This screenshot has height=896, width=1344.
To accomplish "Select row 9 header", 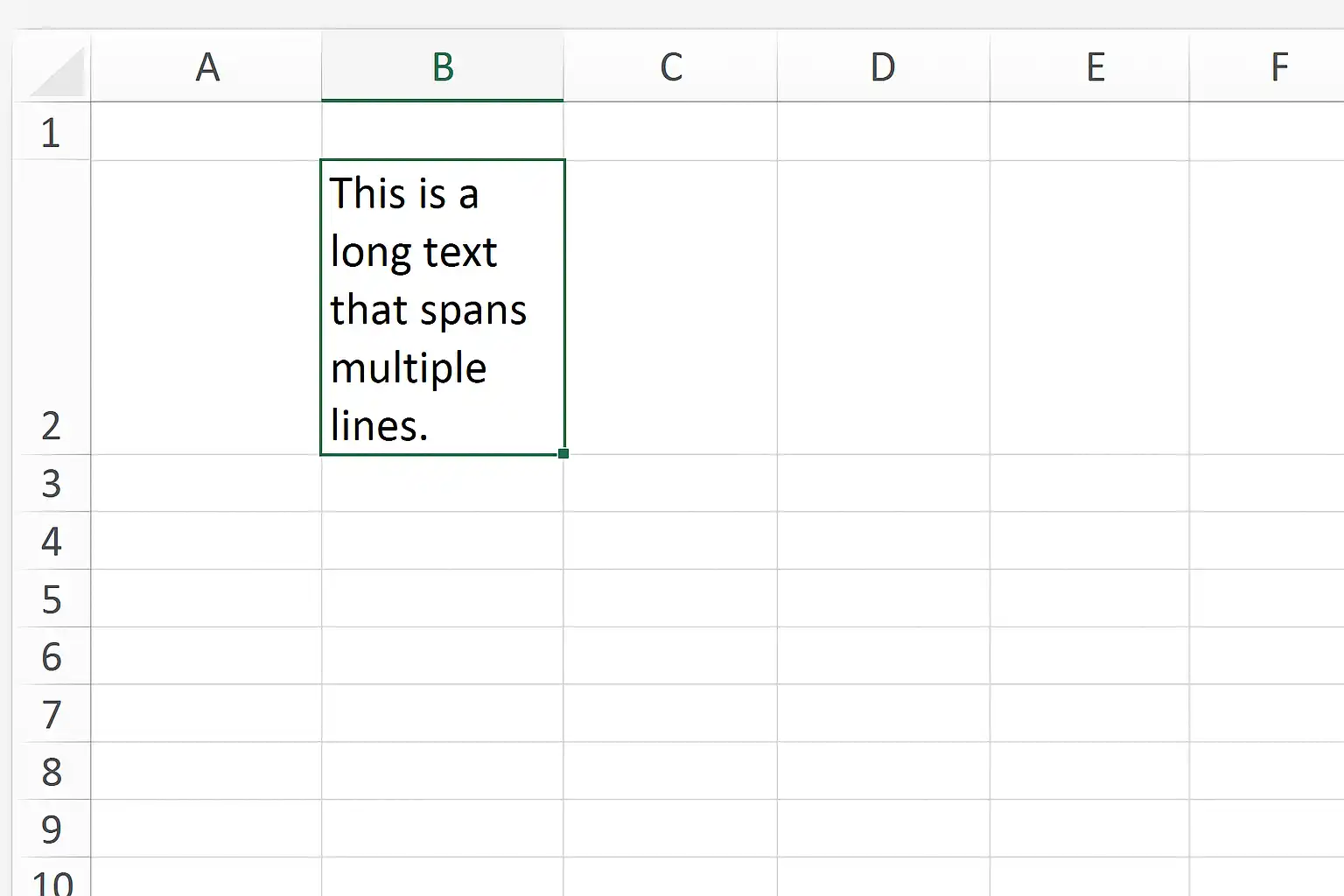I will 52,829.
